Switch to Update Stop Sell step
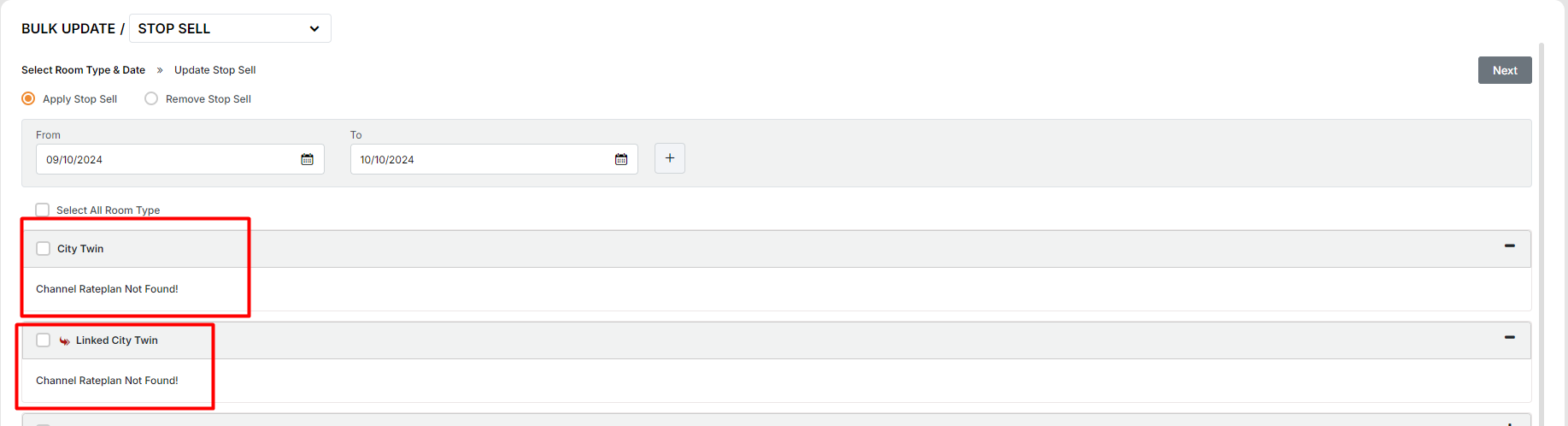The image size is (1568, 426). [x=214, y=70]
